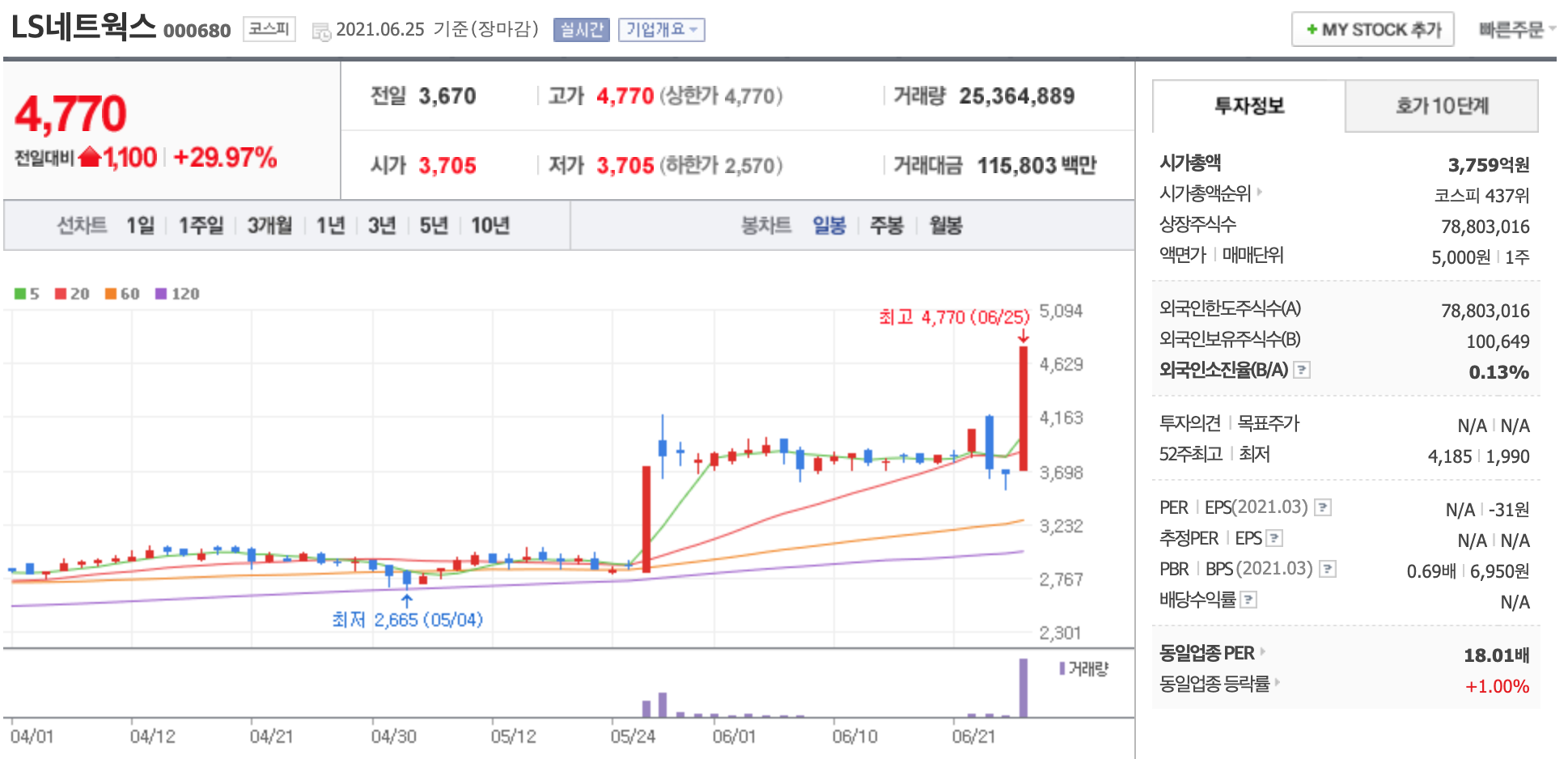1568x759 pixels.
Task: Select the 1주일 line chart period
Action: (x=201, y=225)
